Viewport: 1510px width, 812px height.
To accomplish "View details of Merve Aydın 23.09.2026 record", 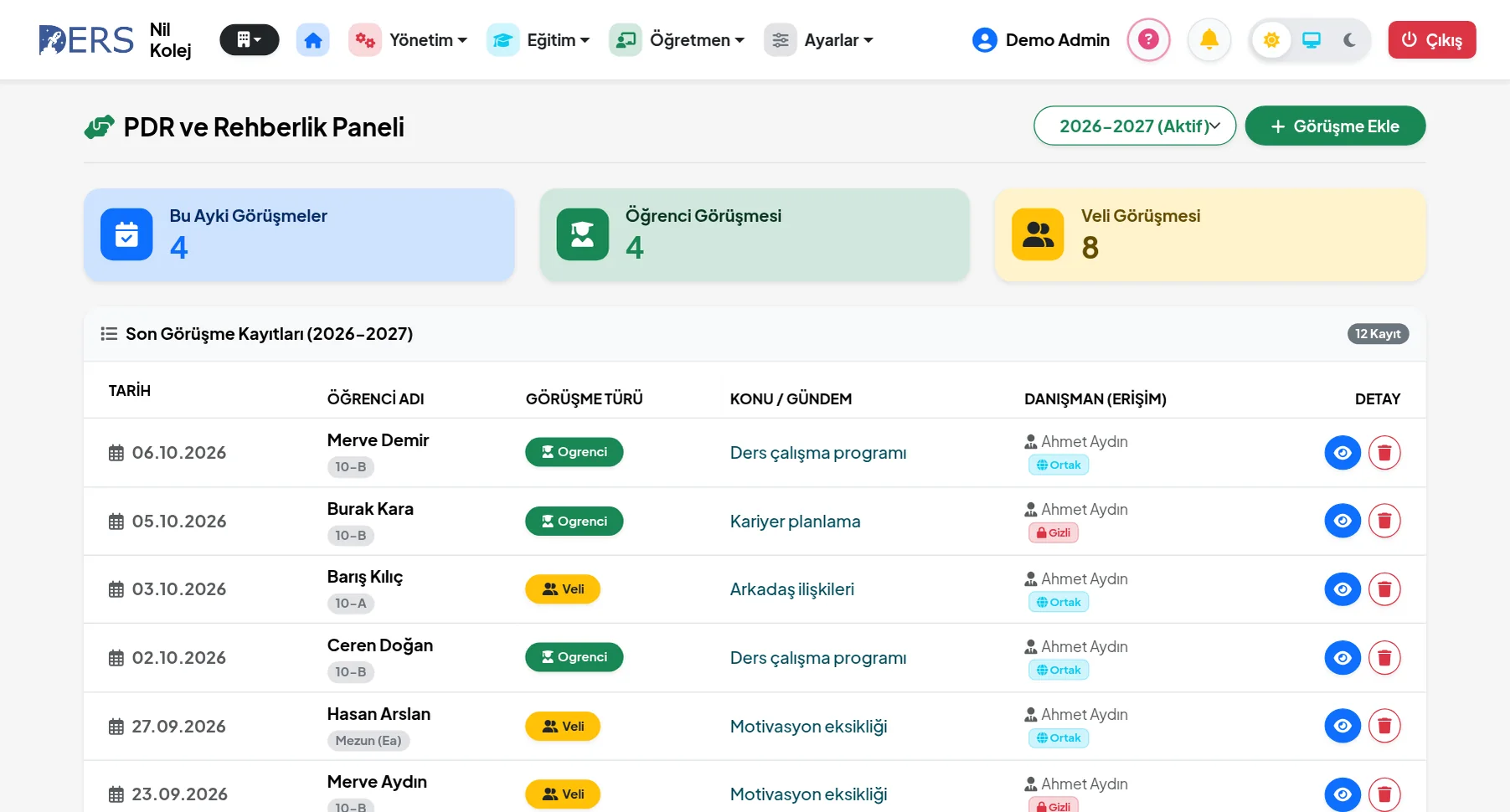I will (1343, 794).
